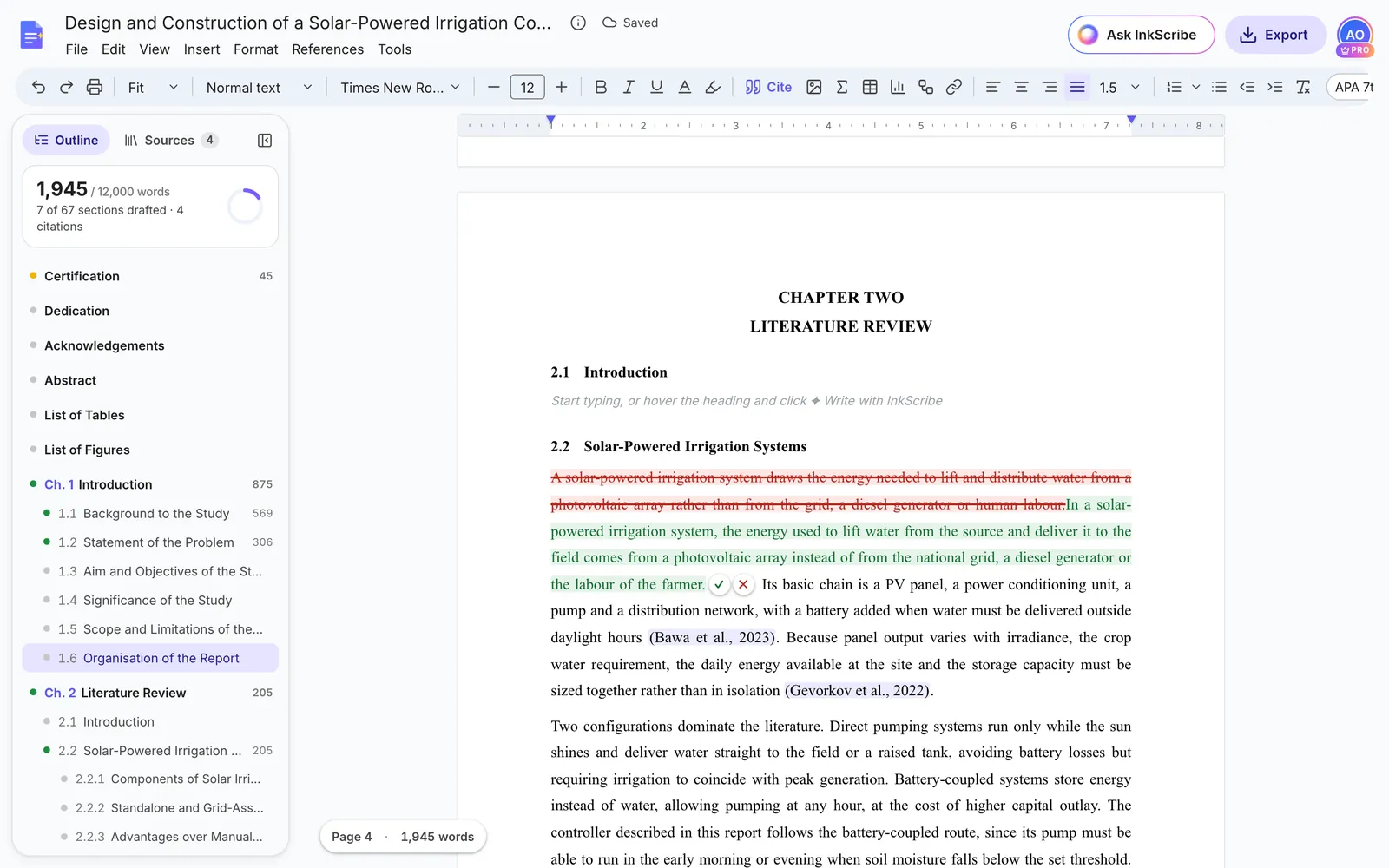Image resolution: width=1389 pixels, height=868 pixels.
Task: Apply italic formatting
Action: (x=629, y=87)
